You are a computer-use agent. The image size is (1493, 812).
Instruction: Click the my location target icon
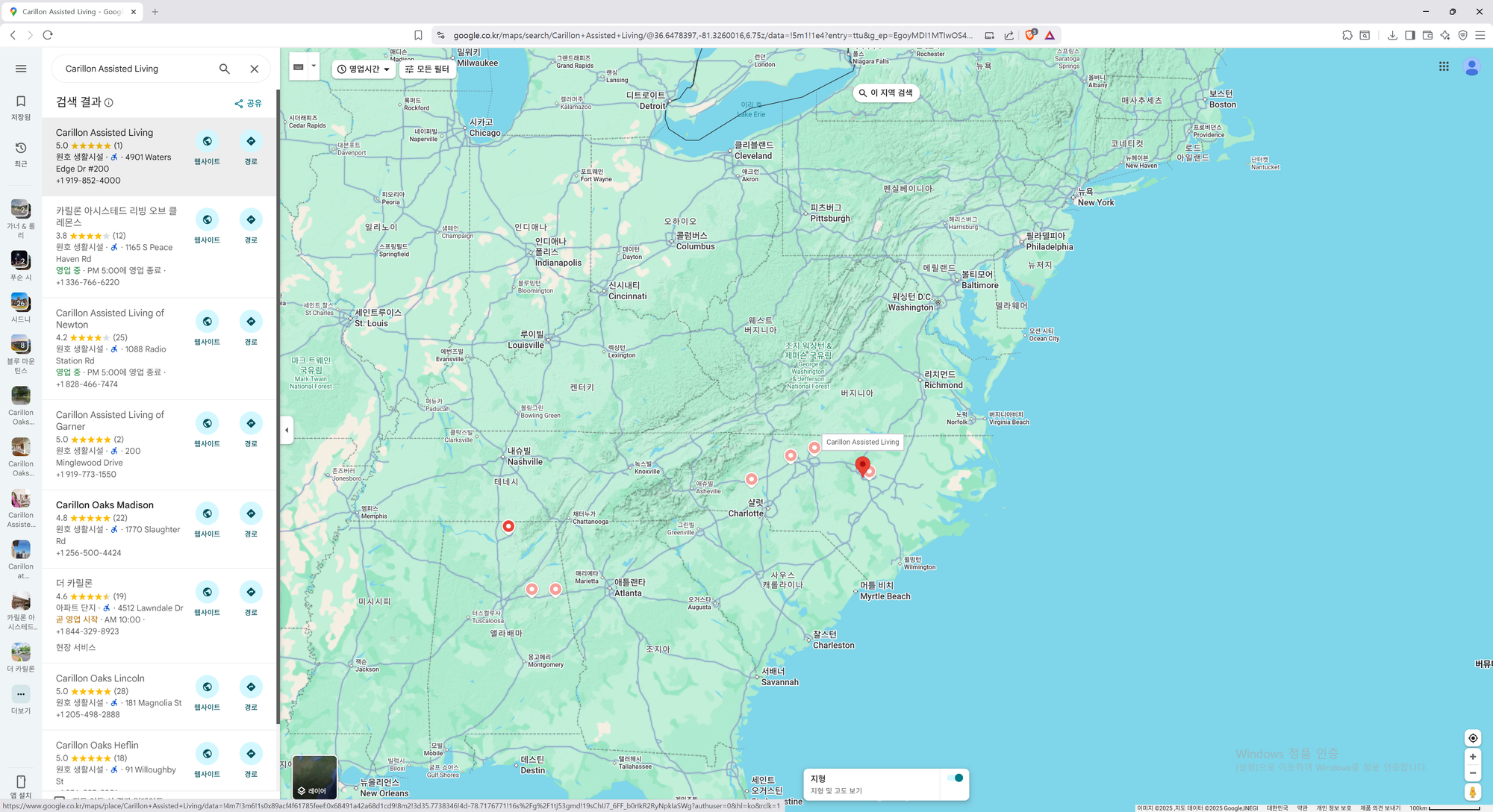tap(1472, 738)
